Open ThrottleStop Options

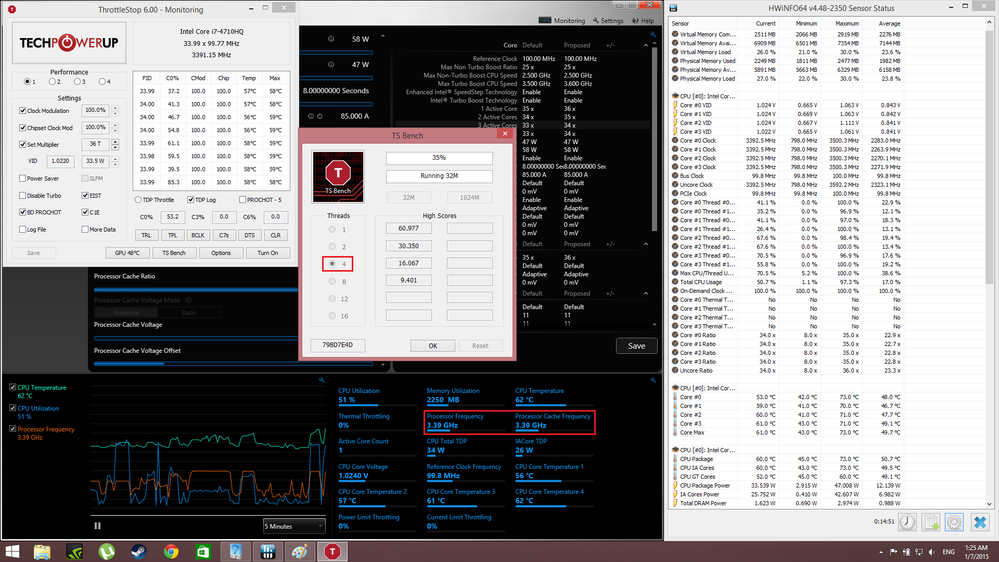click(221, 253)
